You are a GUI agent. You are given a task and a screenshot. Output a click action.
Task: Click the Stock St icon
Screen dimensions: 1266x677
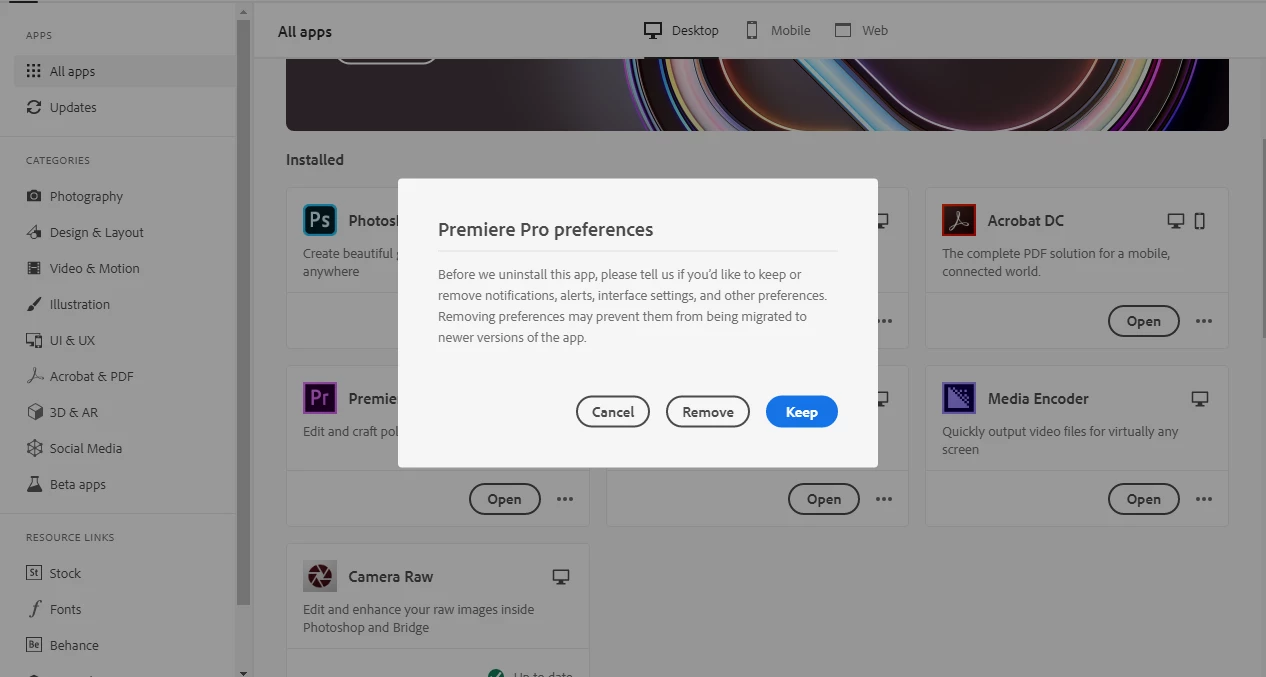coord(34,573)
